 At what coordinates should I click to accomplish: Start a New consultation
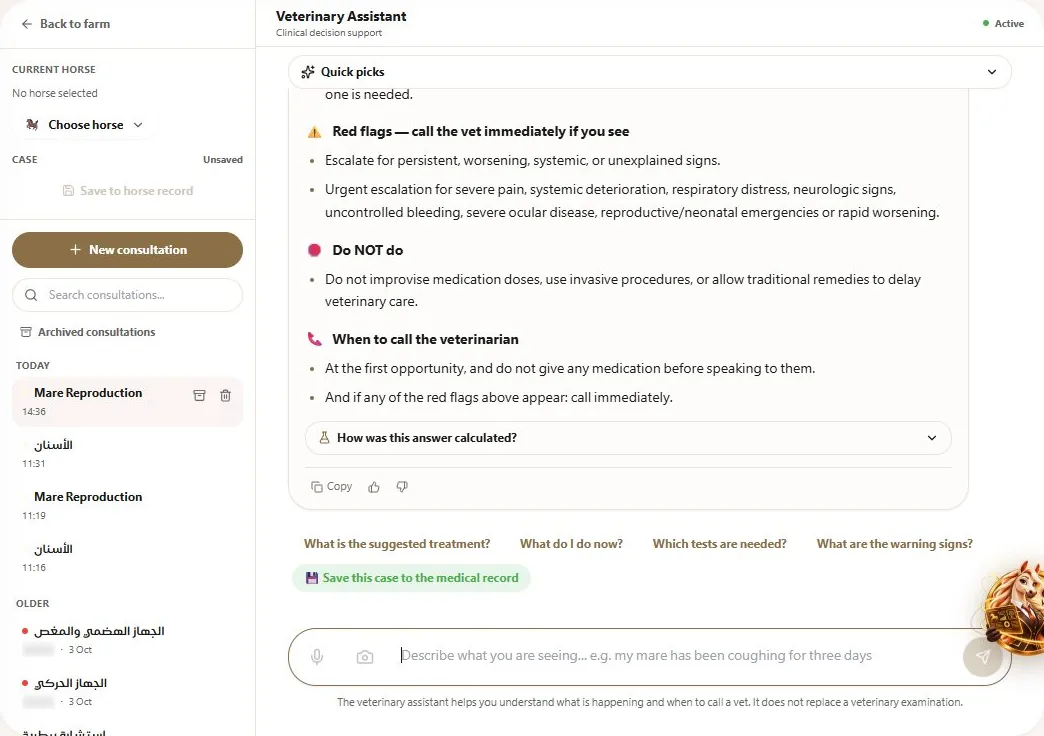[x=127, y=250]
